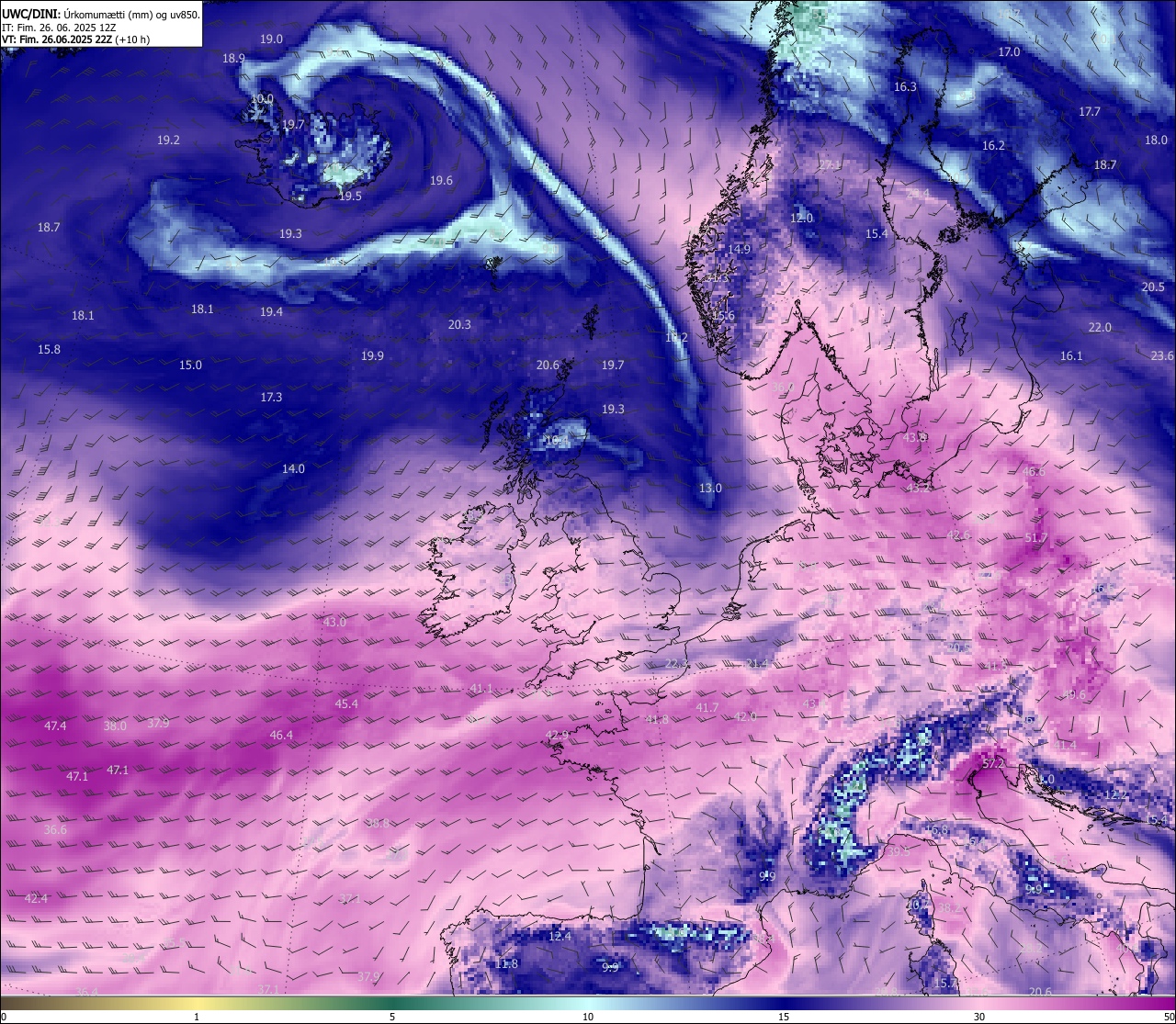Click the 19.5 value below Iceland
The width and height of the screenshot is (1176, 1024).
coord(350,196)
